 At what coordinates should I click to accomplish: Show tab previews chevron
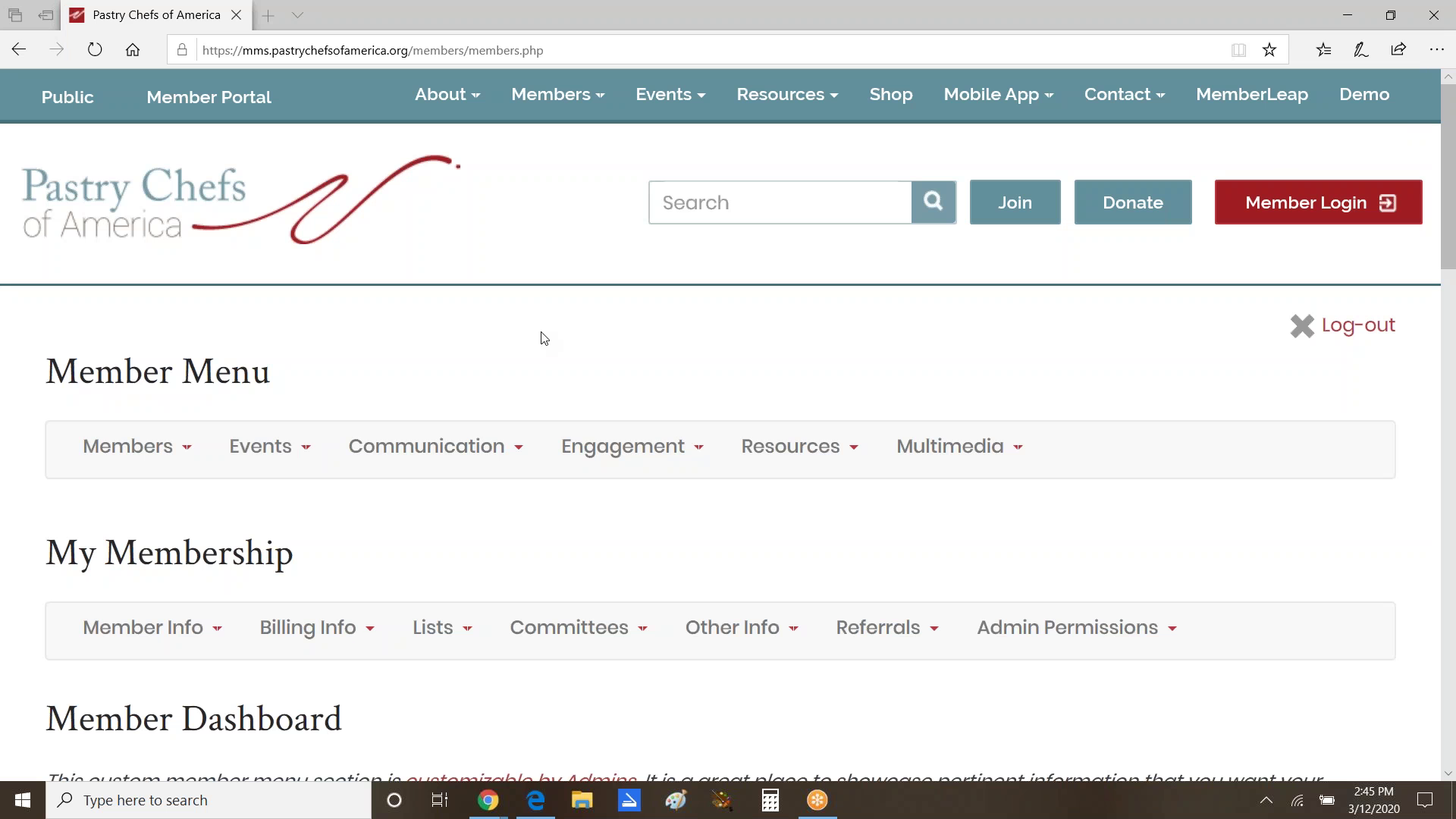(x=297, y=15)
